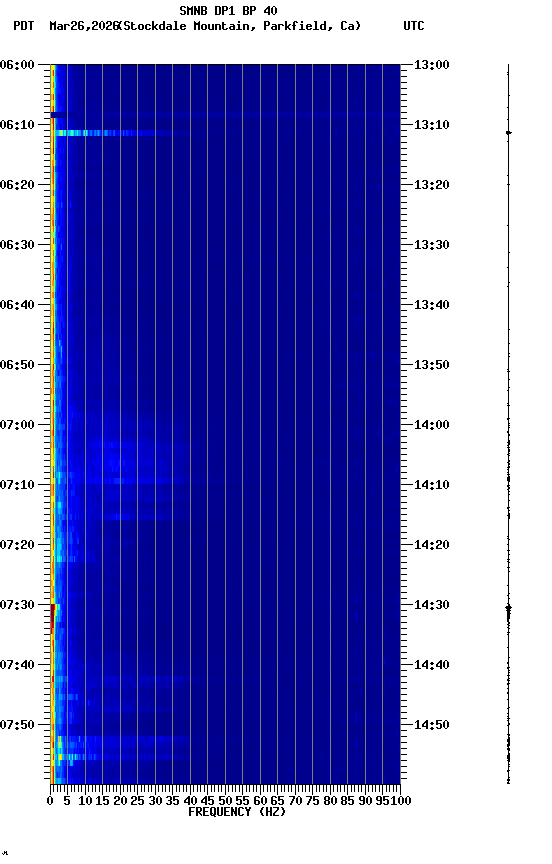The width and height of the screenshot is (552, 864).
Task: Click the 'PDT' timezone label
Action: tap(24, 26)
